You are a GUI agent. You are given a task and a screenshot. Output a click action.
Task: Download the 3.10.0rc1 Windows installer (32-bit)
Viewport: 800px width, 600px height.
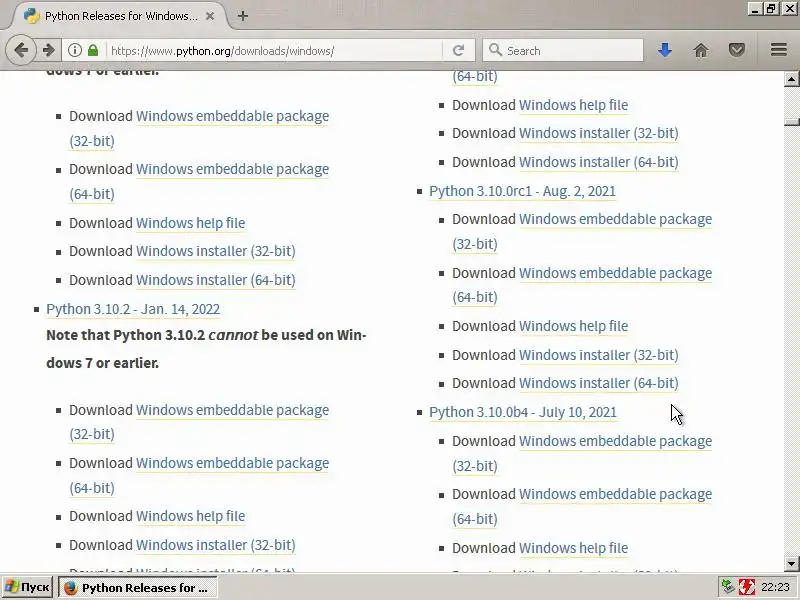point(598,355)
